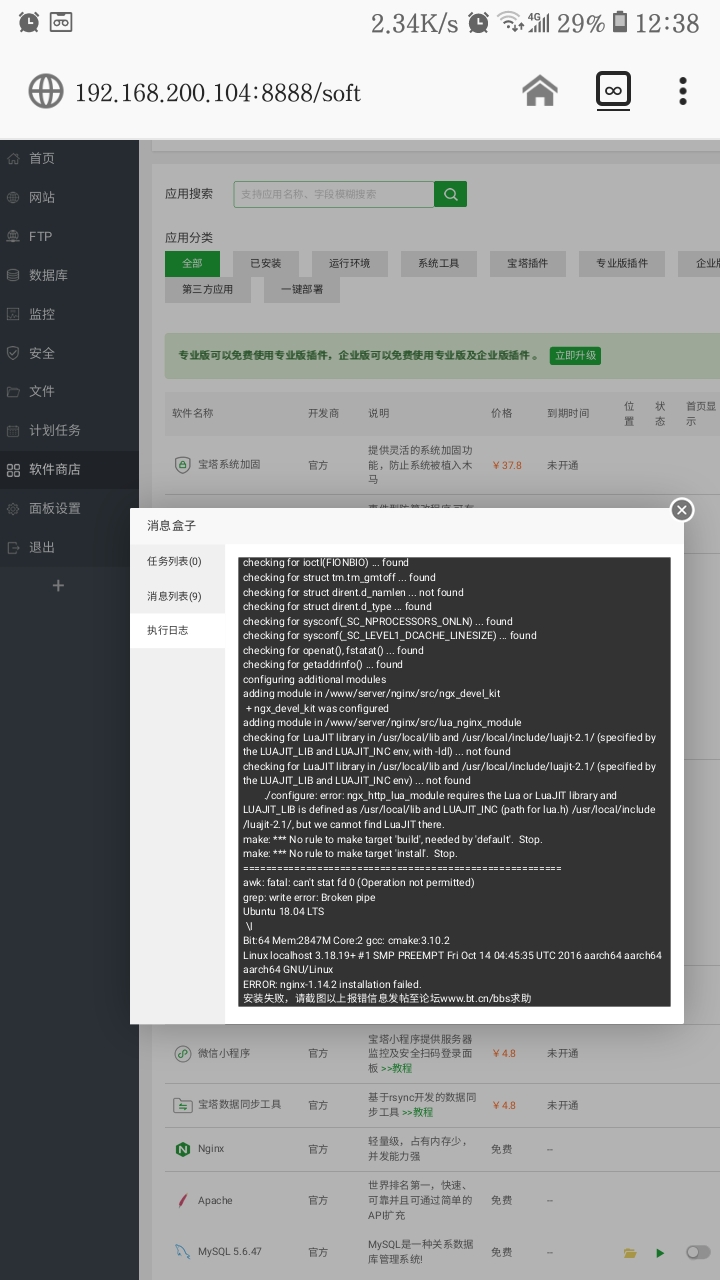Open the 教程 link for 微信小程序
The height and width of the screenshot is (1280, 720).
coord(396,1068)
